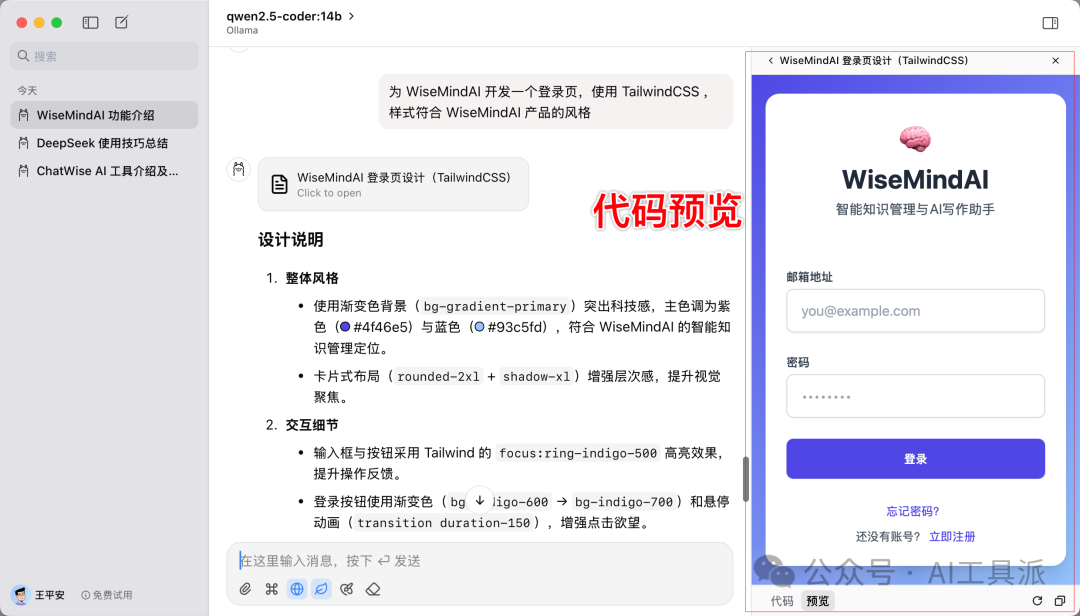
Task: Click the paperclip attach file icon
Action: point(245,589)
